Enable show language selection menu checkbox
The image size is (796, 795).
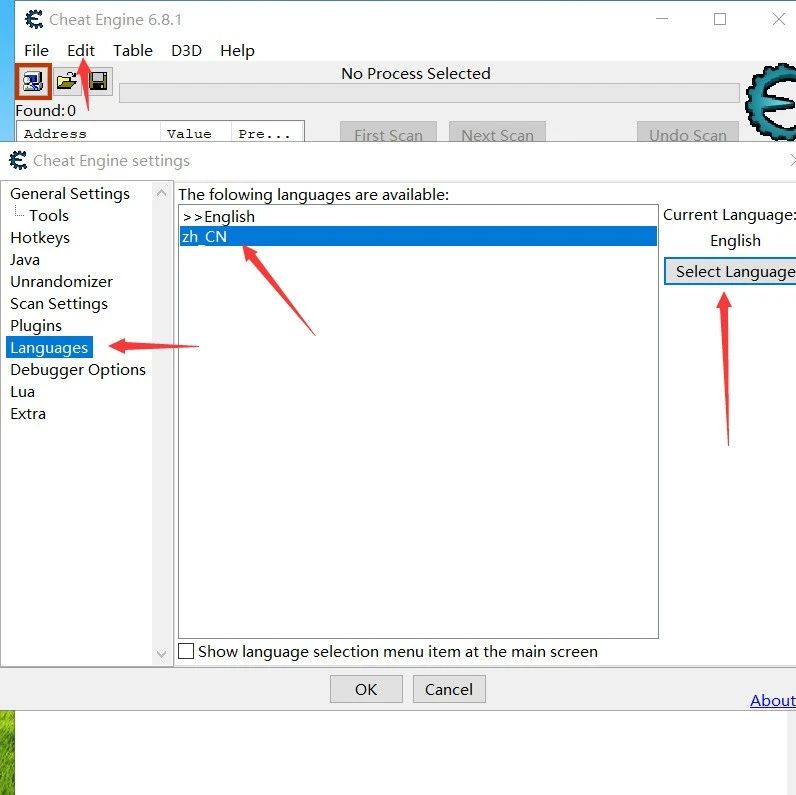pyautogui.click(x=186, y=651)
